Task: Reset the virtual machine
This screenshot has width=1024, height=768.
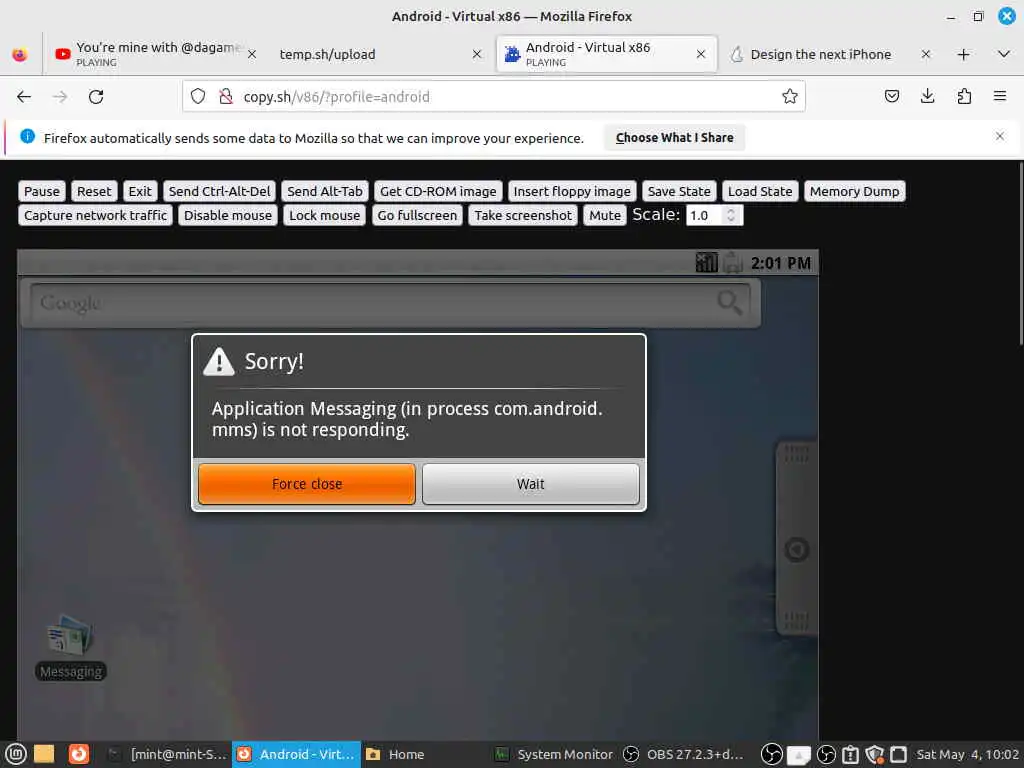Action: pyautogui.click(x=94, y=191)
